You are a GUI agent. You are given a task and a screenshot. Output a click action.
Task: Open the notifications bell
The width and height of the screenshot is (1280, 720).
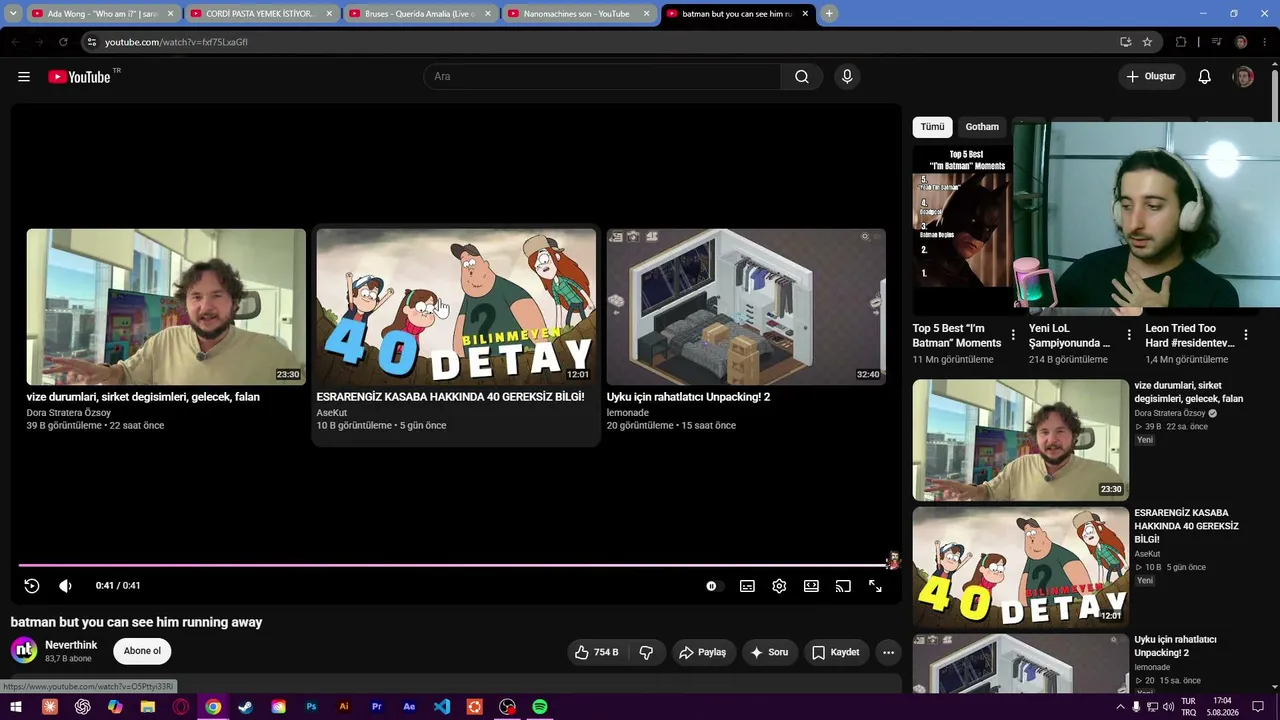click(x=1205, y=77)
